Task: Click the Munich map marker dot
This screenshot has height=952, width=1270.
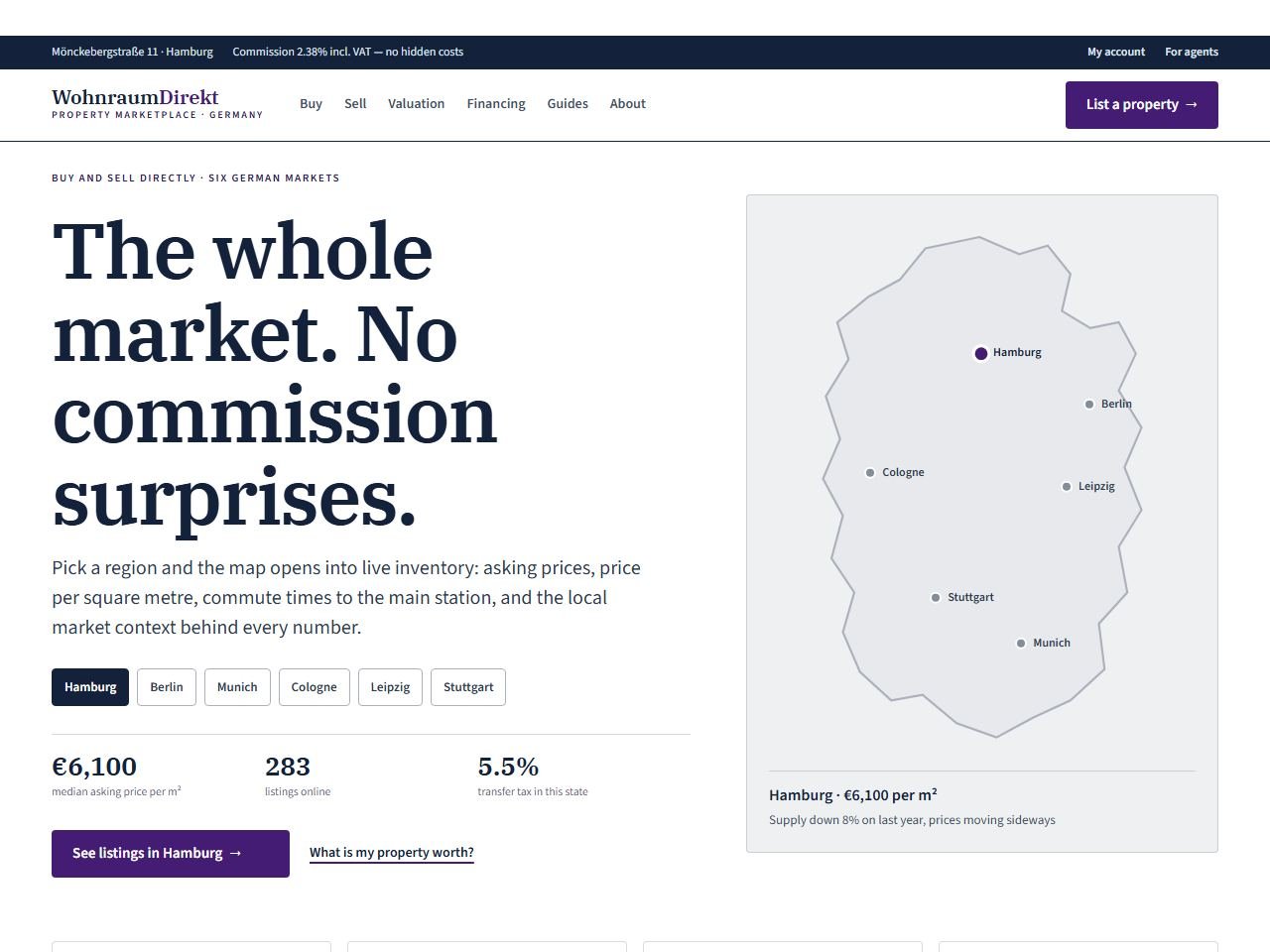Action: 1021,644
